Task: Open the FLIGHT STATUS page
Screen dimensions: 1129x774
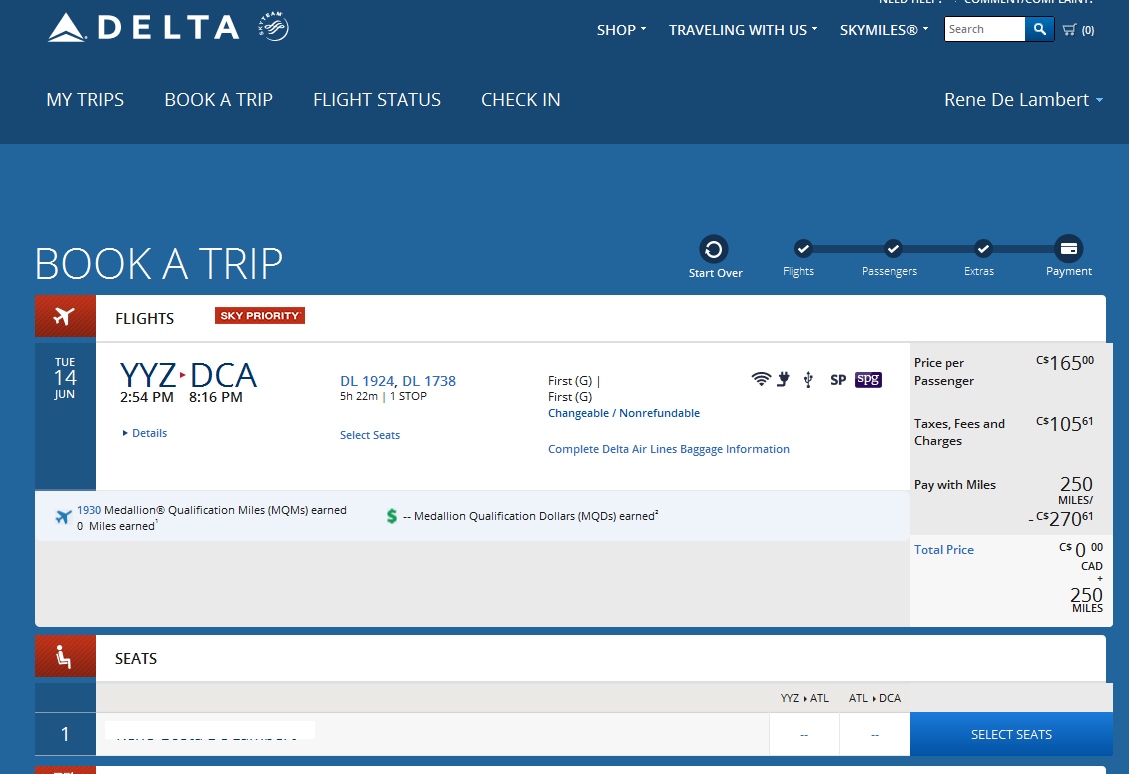Action: pos(377,100)
